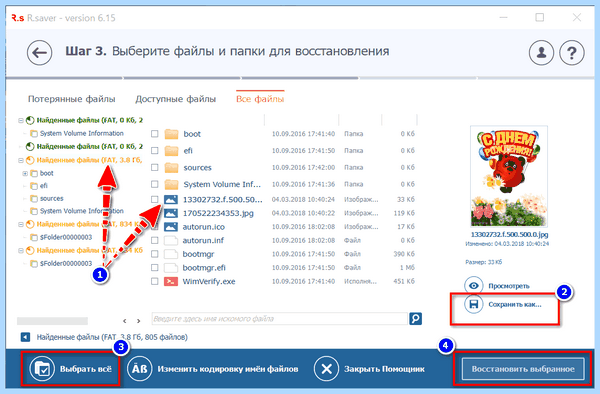The width and height of the screenshot is (600, 394).
Task: Click the tree horizontal scrollbar thumb
Action: [x=52, y=321]
